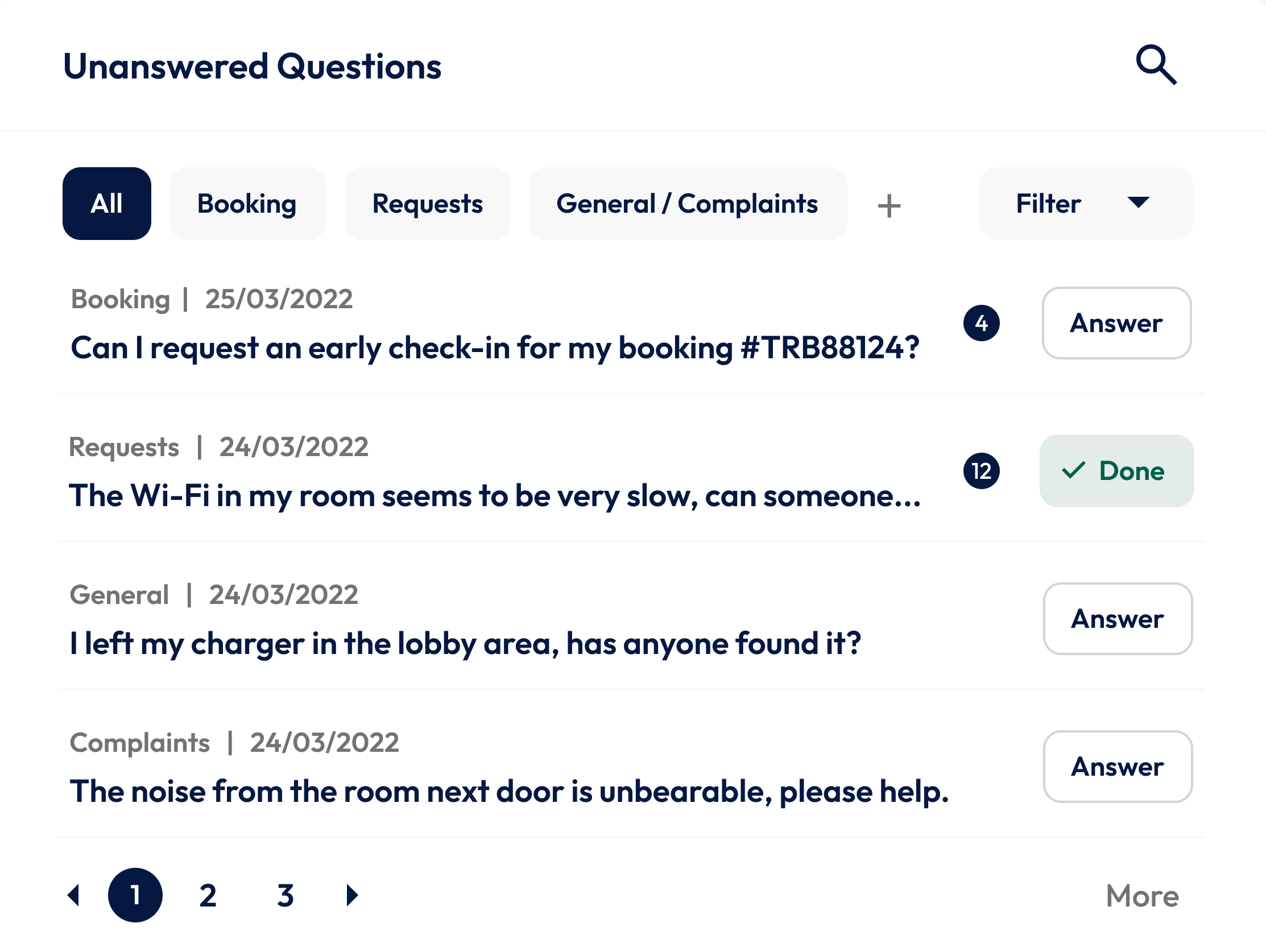Select current page 1 indicator

[x=135, y=895]
